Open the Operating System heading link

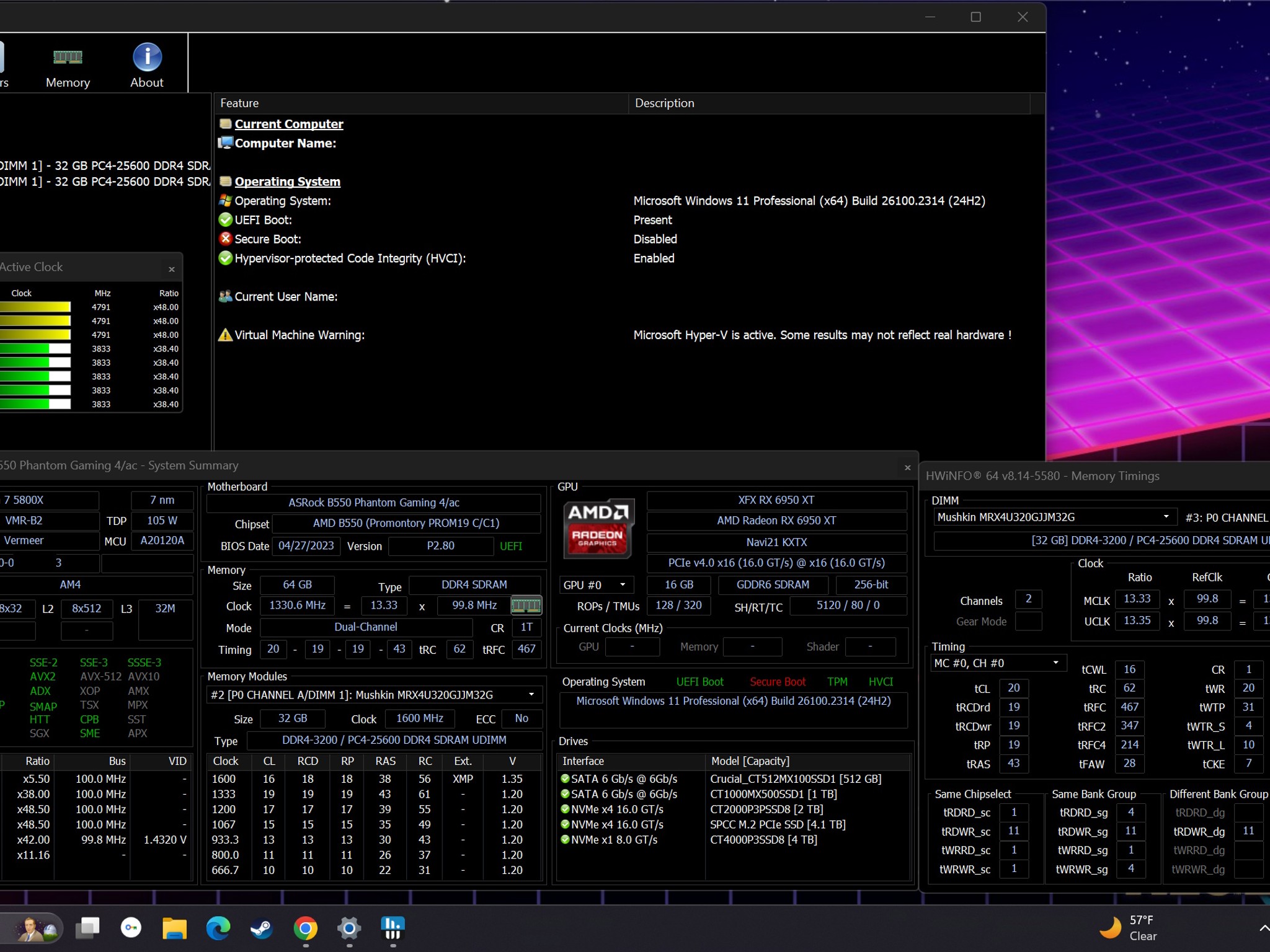coord(287,182)
